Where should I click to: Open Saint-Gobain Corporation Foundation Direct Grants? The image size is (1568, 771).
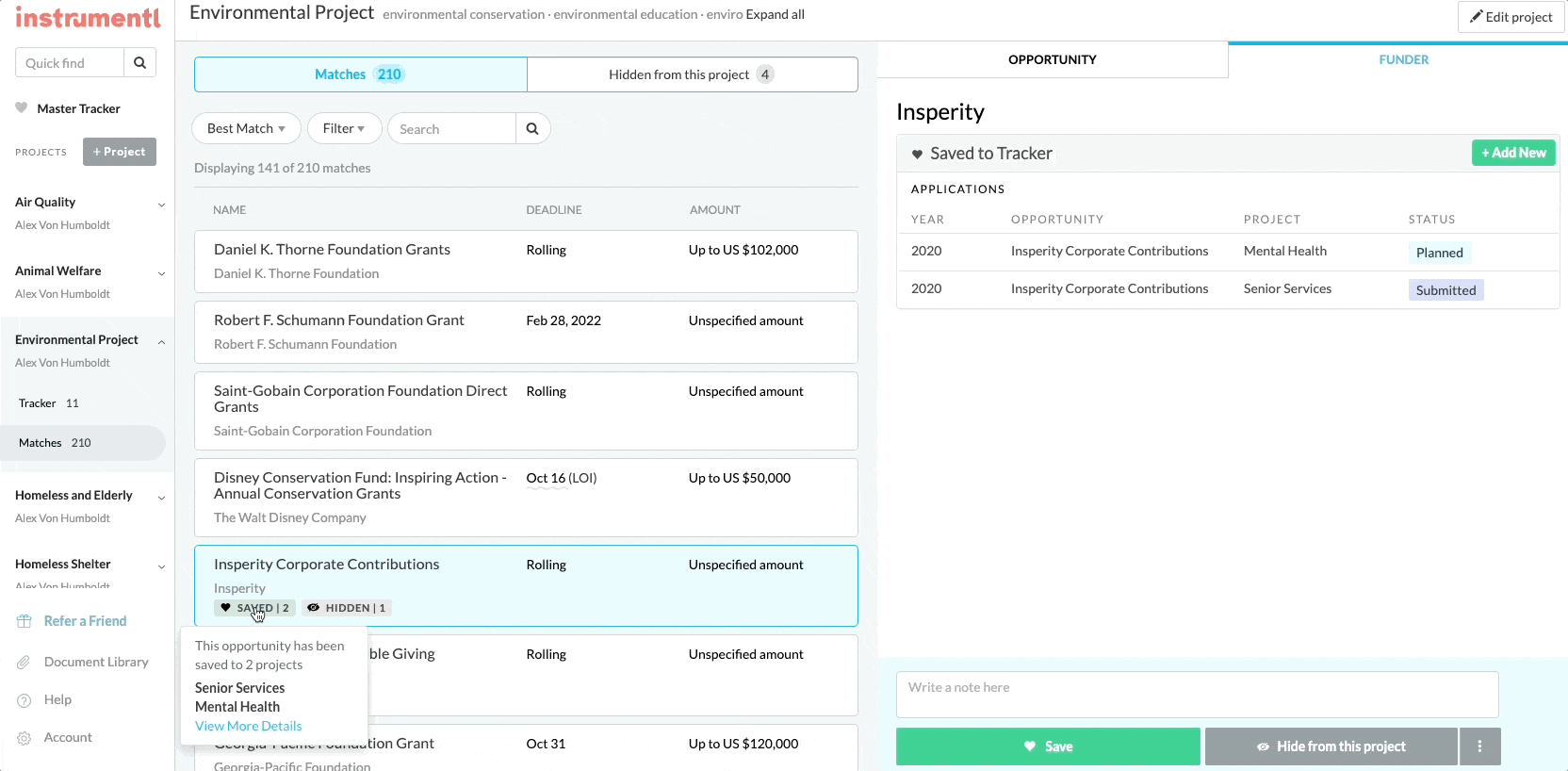pyautogui.click(x=526, y=411)
